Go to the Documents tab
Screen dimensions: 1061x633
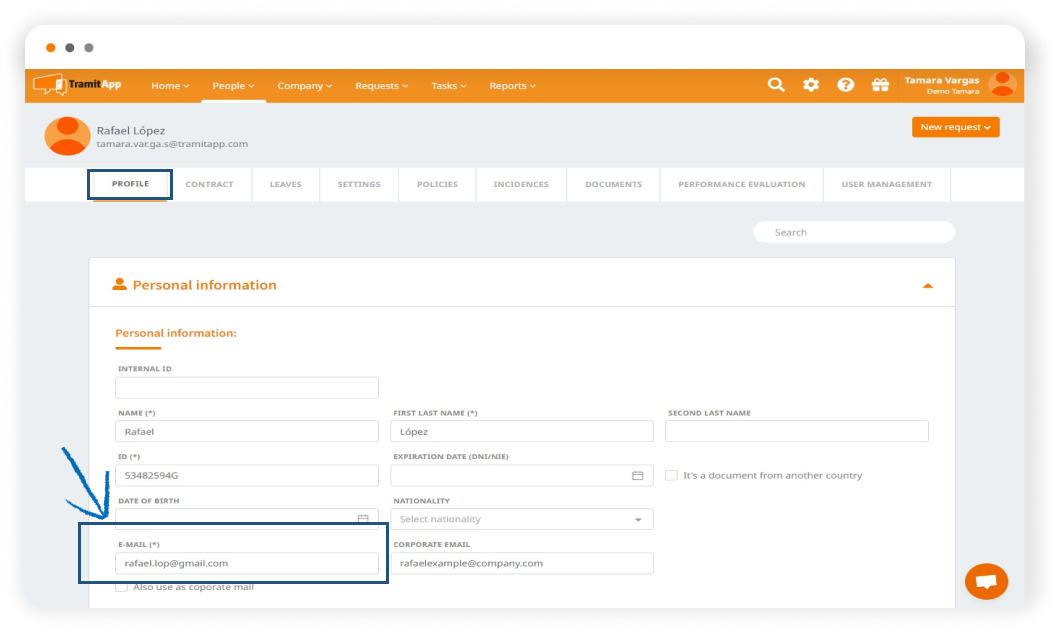click(613, 184)
